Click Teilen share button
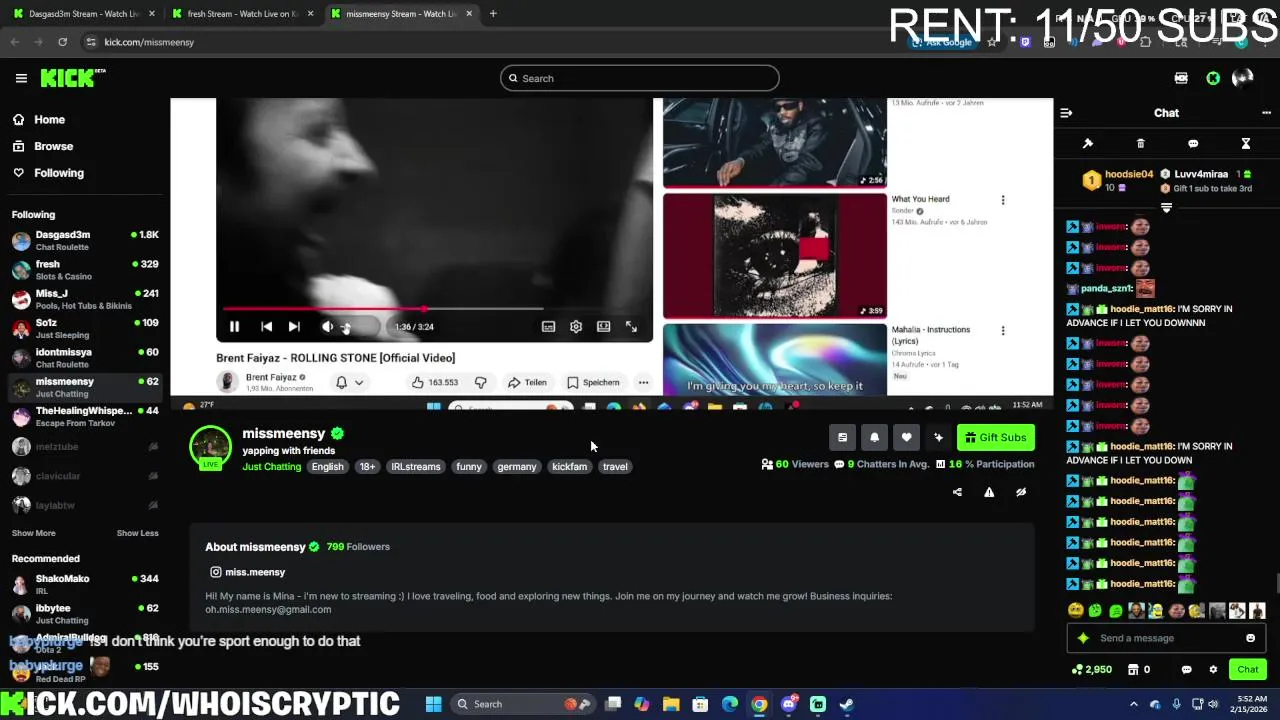Screen dimensions: 1280x720 pos(527,382)
